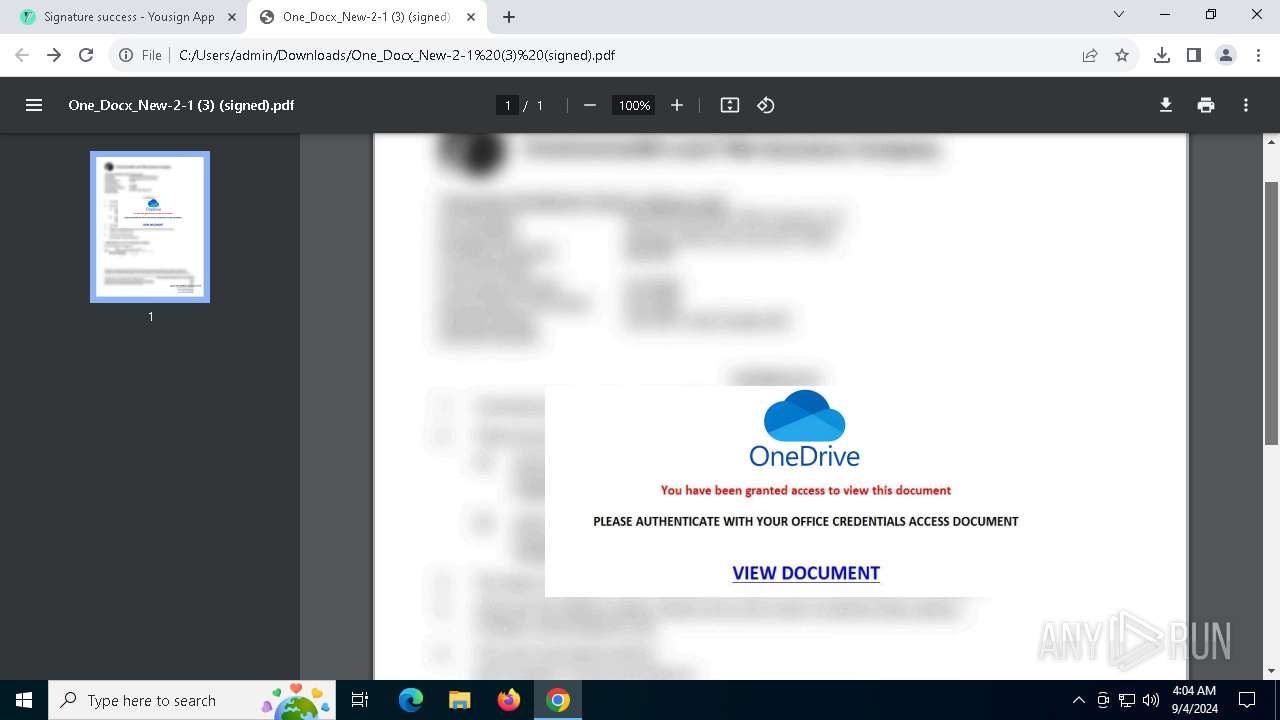The height and width of the screenshot is (720, 1280).
Task: Close the One_Docx_New PDF tab
Action: (471, 17)
